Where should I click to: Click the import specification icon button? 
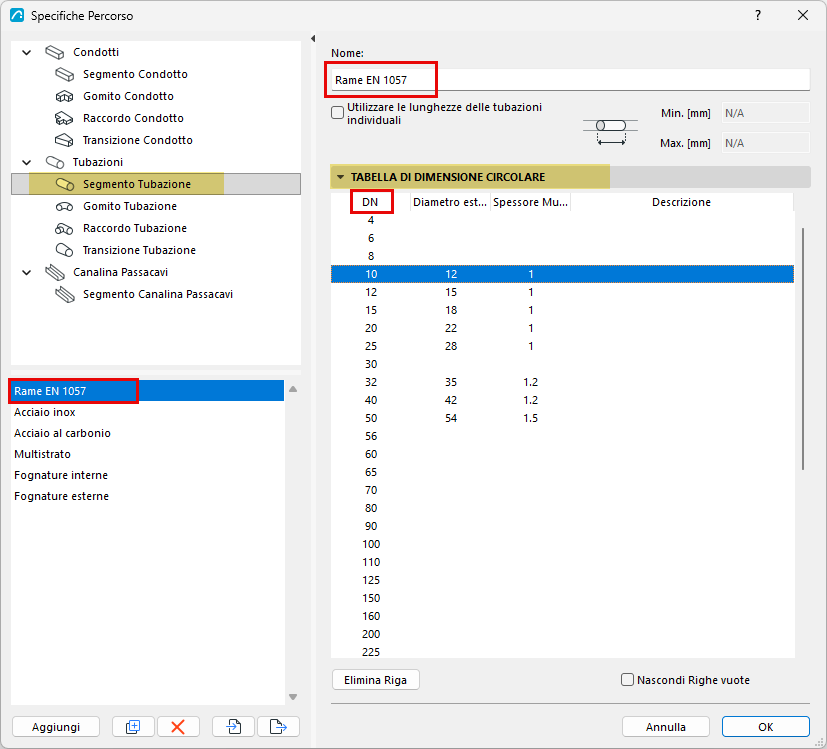(x=233, y=726)
